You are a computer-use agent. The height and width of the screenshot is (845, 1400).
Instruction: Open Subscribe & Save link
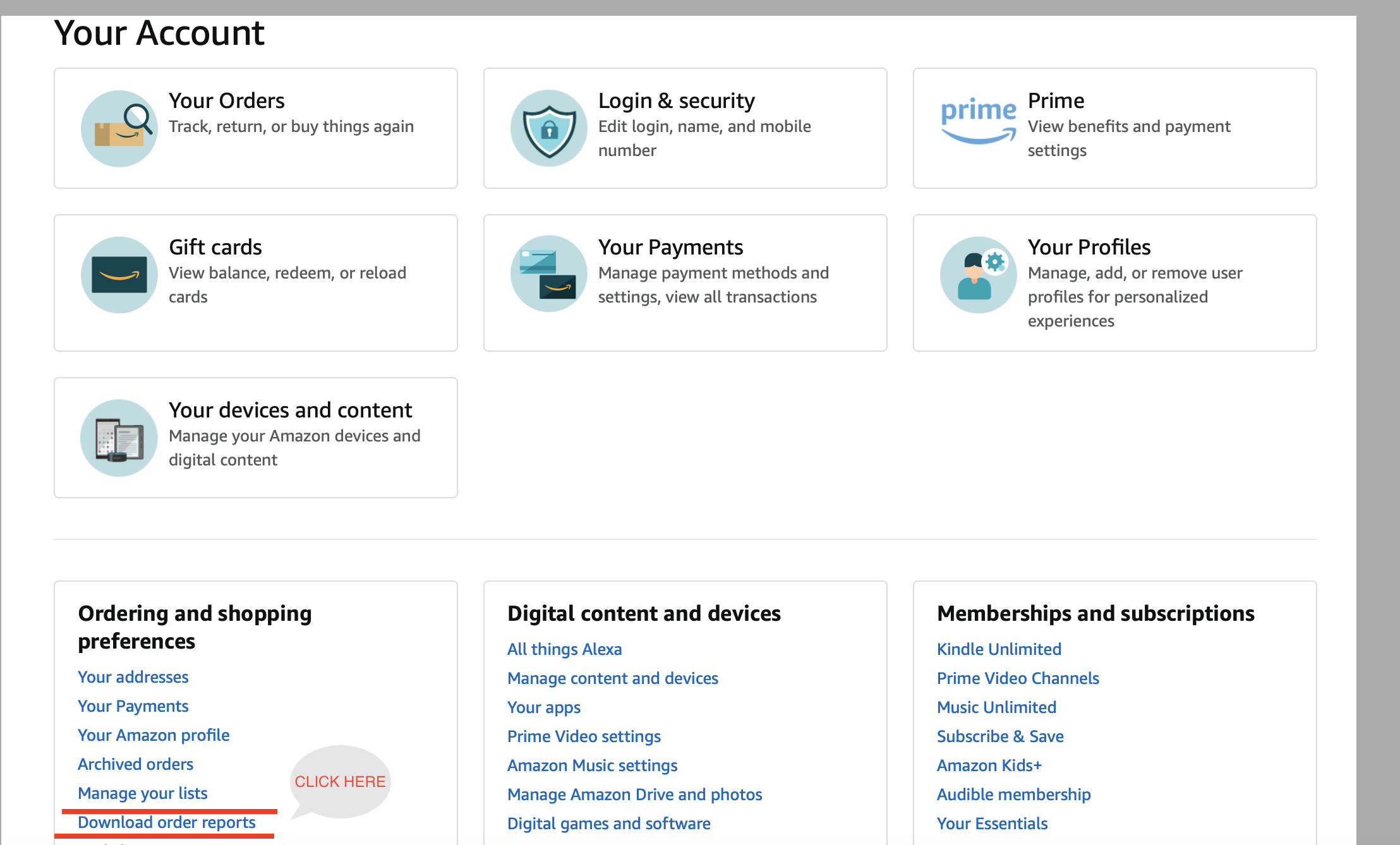click(x=1000, y=736)
